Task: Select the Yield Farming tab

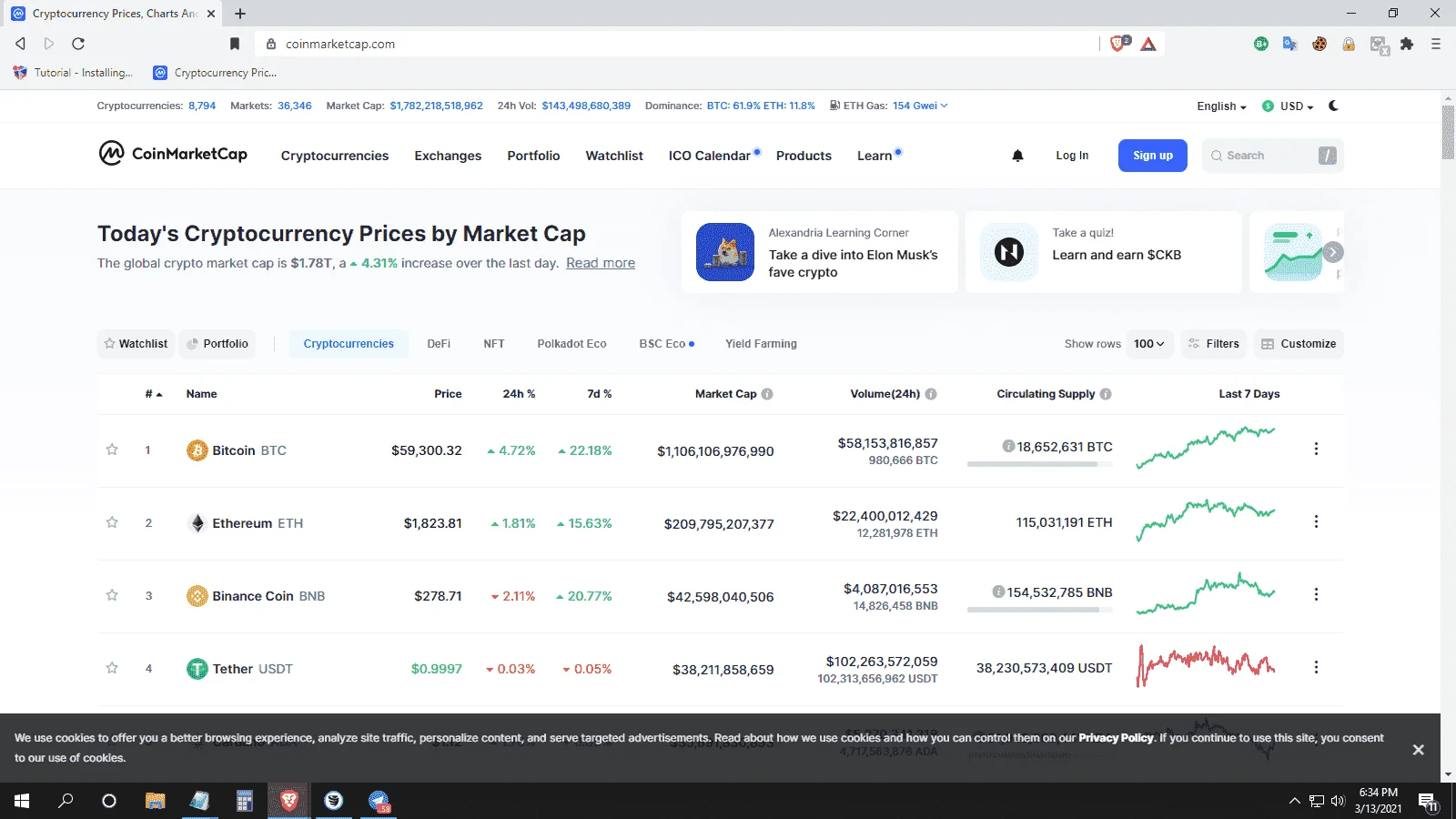Action: click(x=761, y=344)
